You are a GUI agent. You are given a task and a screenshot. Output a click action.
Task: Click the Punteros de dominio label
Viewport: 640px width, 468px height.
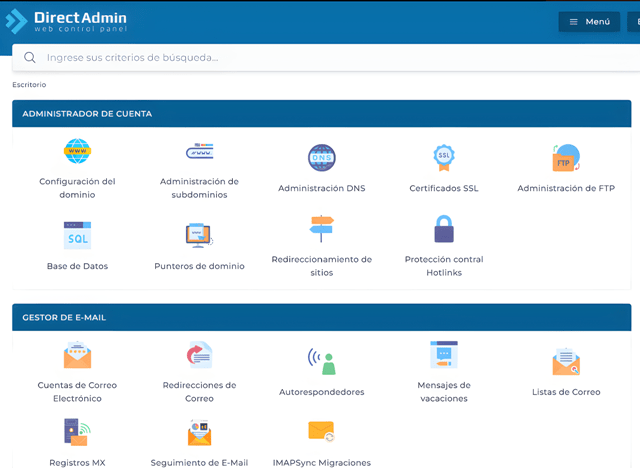(199, 266)
